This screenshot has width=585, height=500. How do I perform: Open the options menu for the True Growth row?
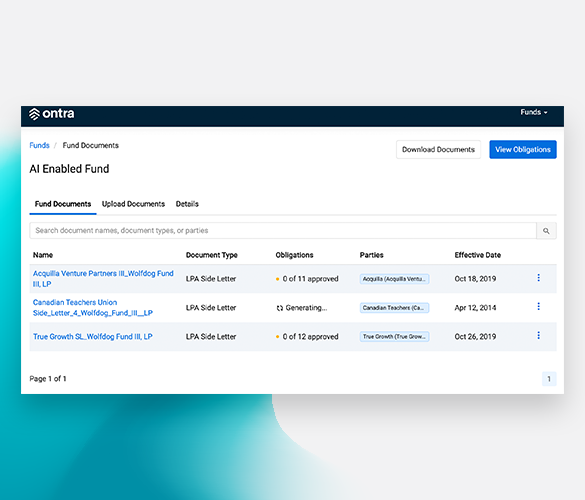tap(538, 335)
